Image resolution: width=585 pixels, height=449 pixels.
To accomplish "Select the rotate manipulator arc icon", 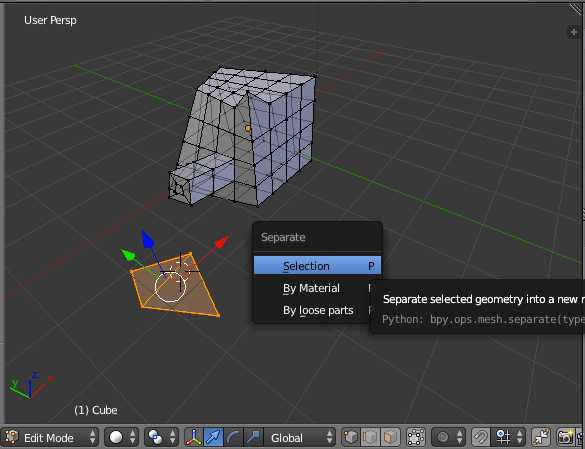I will (x=233, y=437).
